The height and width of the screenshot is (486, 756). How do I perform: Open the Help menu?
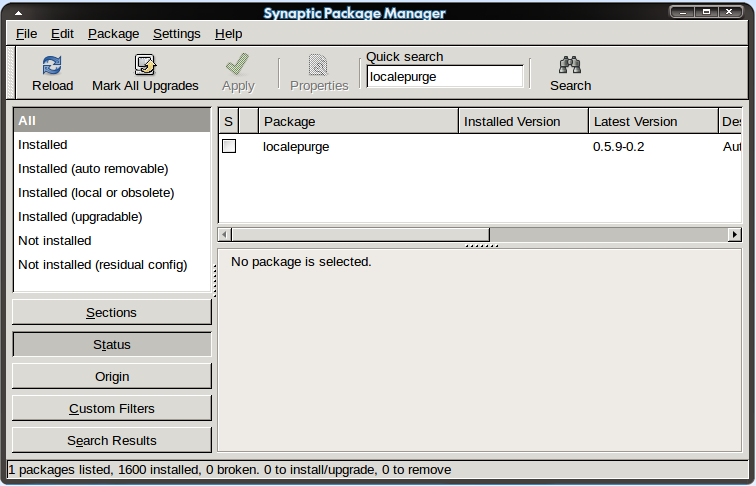pyautogui.click(x=229, y=34)
